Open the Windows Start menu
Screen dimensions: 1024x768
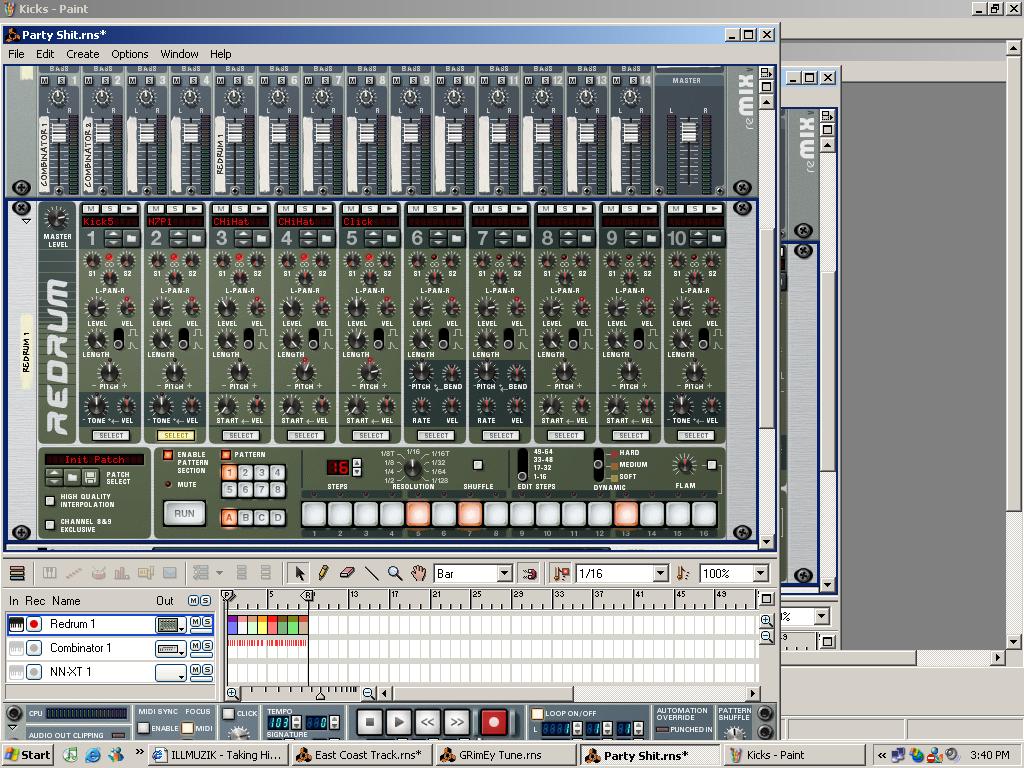coord(27,755)
